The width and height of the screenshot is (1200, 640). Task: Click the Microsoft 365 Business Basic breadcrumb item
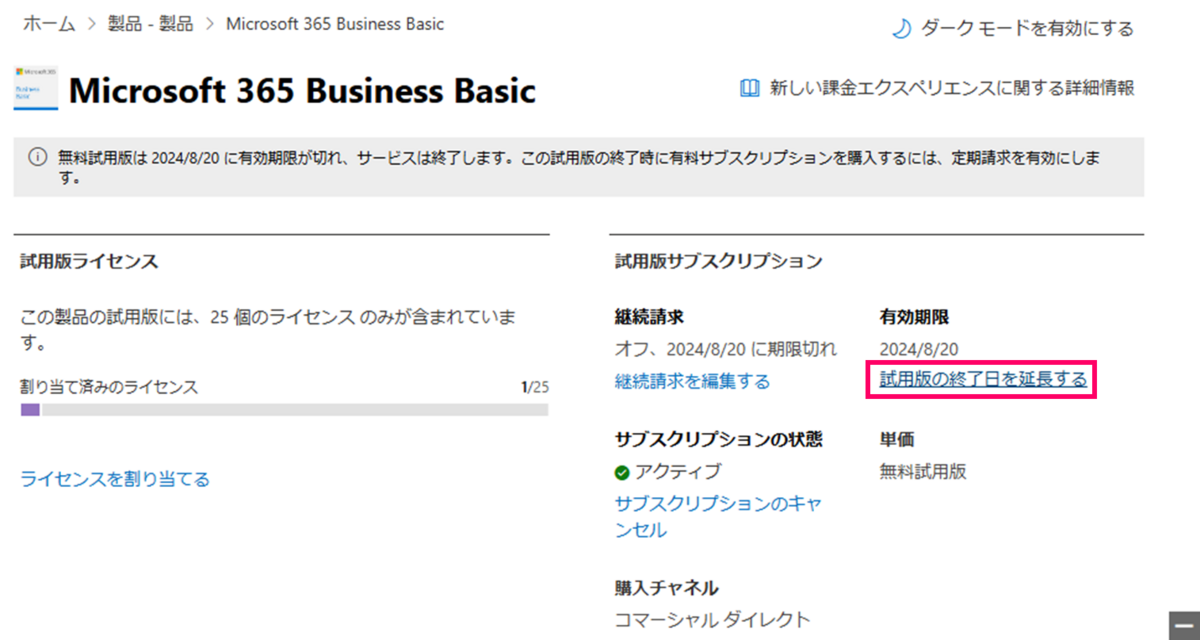coord(335,24)
